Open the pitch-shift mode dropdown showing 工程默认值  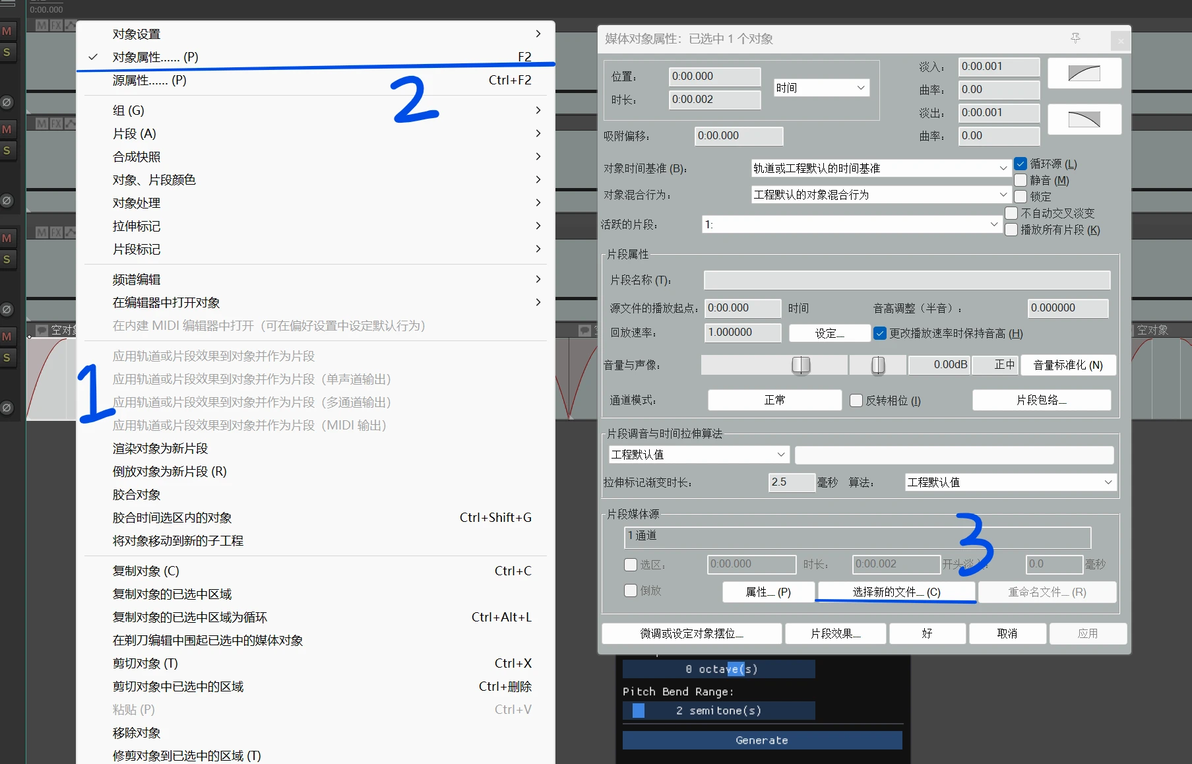pos(699,454)
